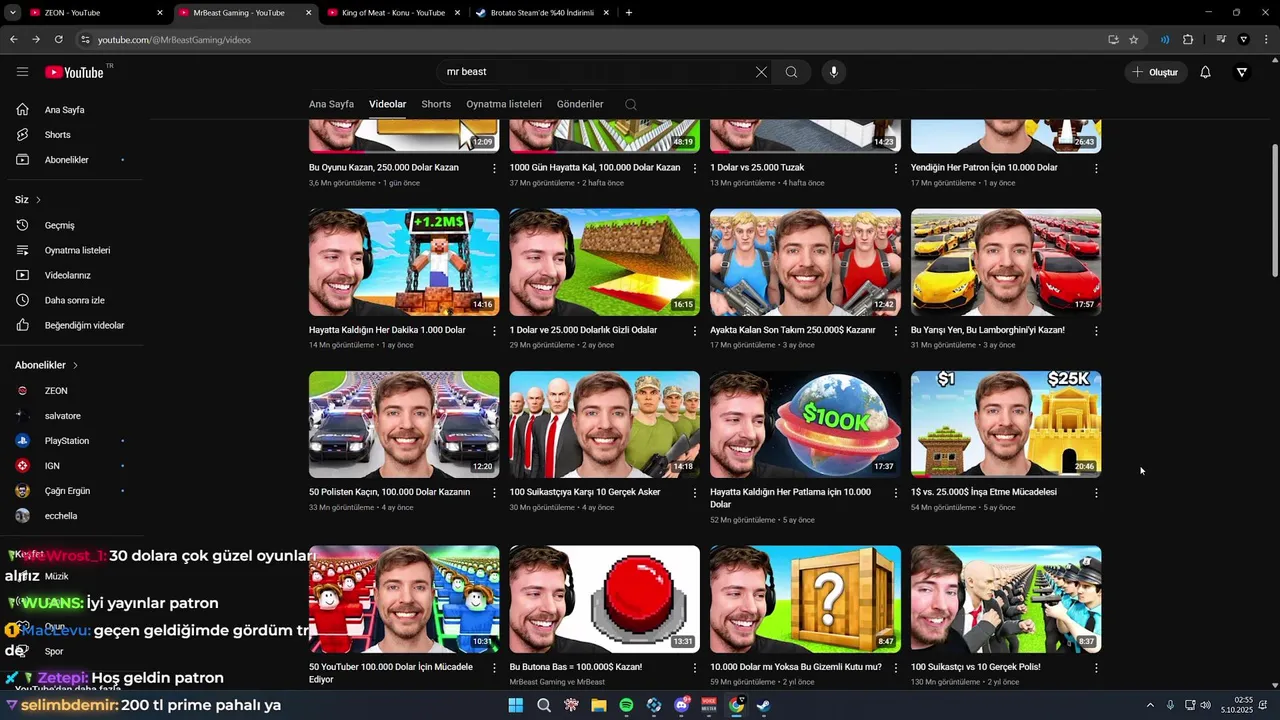The width and height of the screenshot is (1280, 720).
Task: Switch to the Brotato Steam browser tab
Action: click(540, 13)
